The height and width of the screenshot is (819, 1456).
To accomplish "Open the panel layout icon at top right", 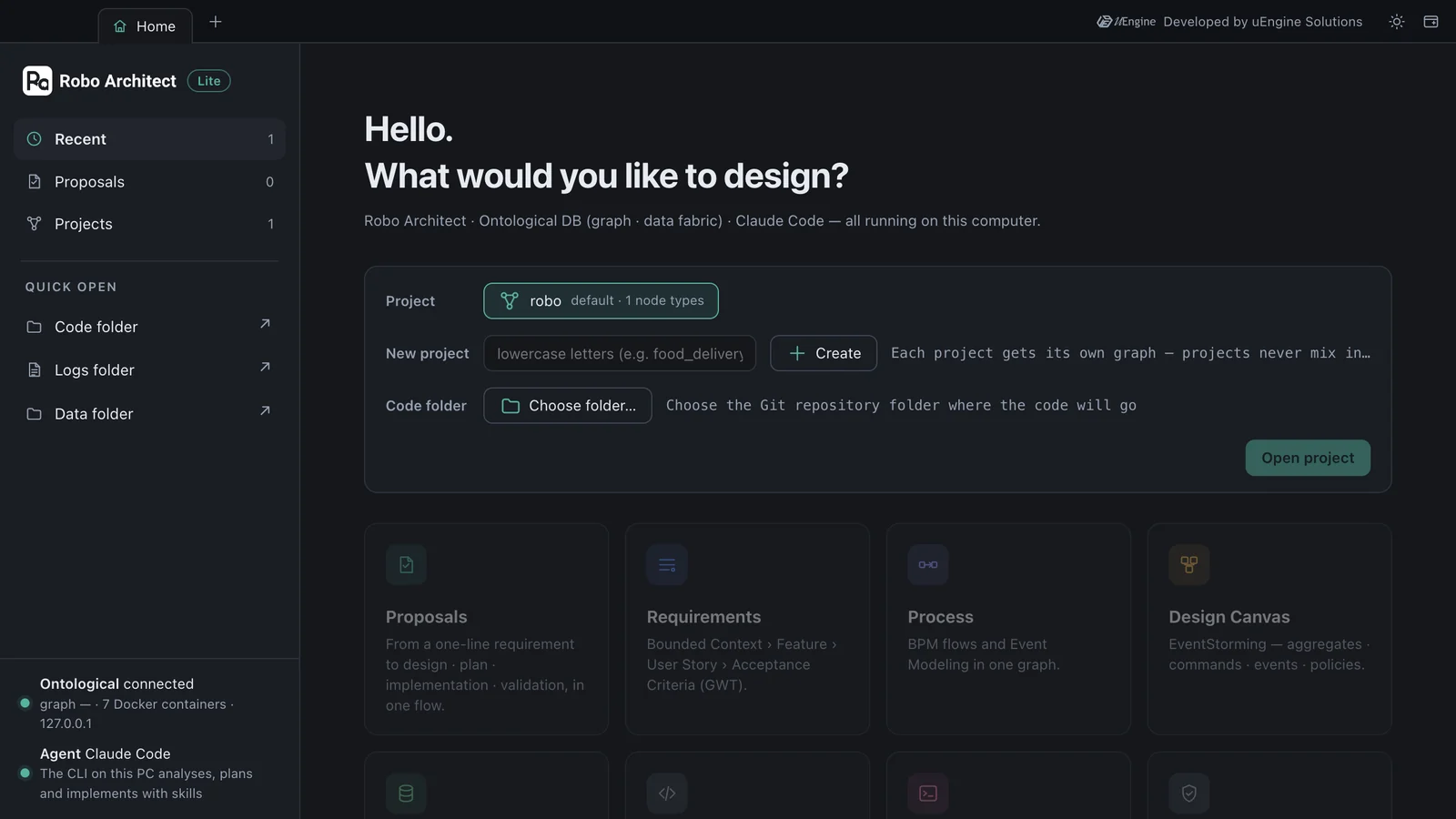I will [1431, 22].
